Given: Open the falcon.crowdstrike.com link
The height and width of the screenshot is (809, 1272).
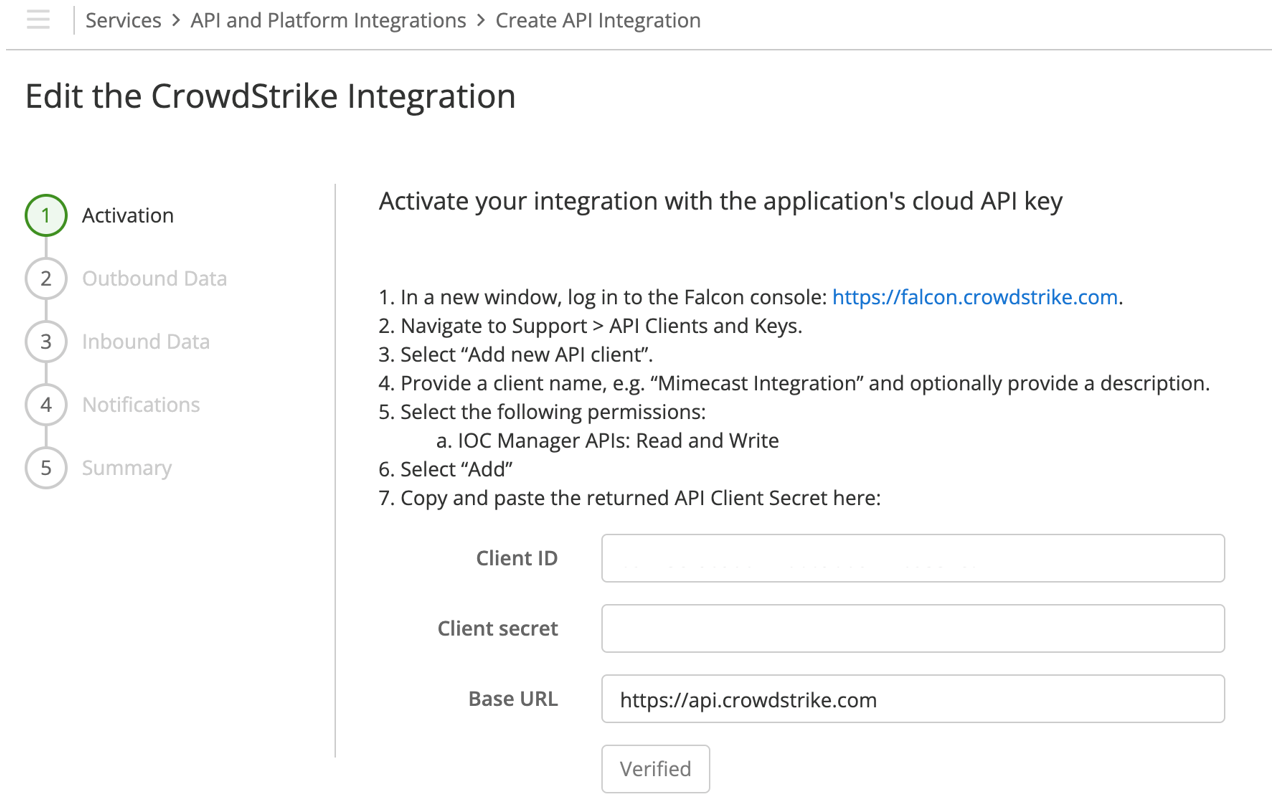Looking at the screenshot, I should point(974,296).
